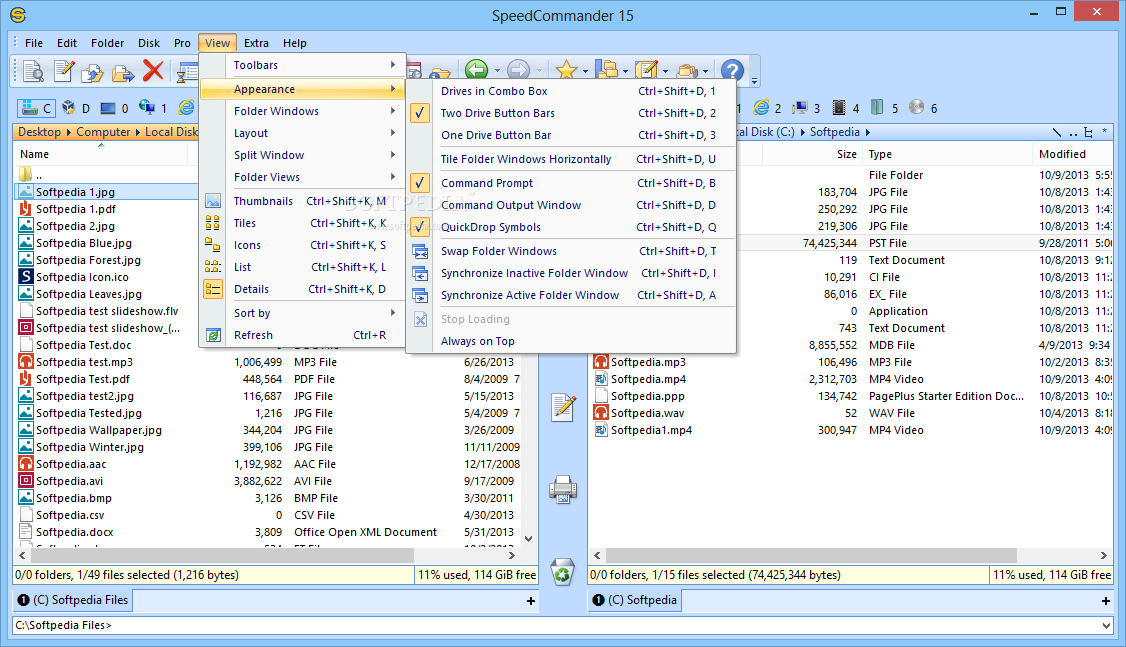The width and height of the screenshot is (1126, 647).
Task: Click the QuickDrop notepad edit symbol
Action: point(563,407)
